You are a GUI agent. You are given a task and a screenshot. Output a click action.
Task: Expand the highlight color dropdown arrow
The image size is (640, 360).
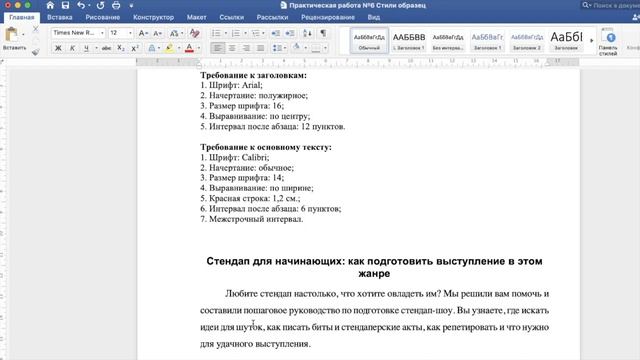[x=179, y=48]
